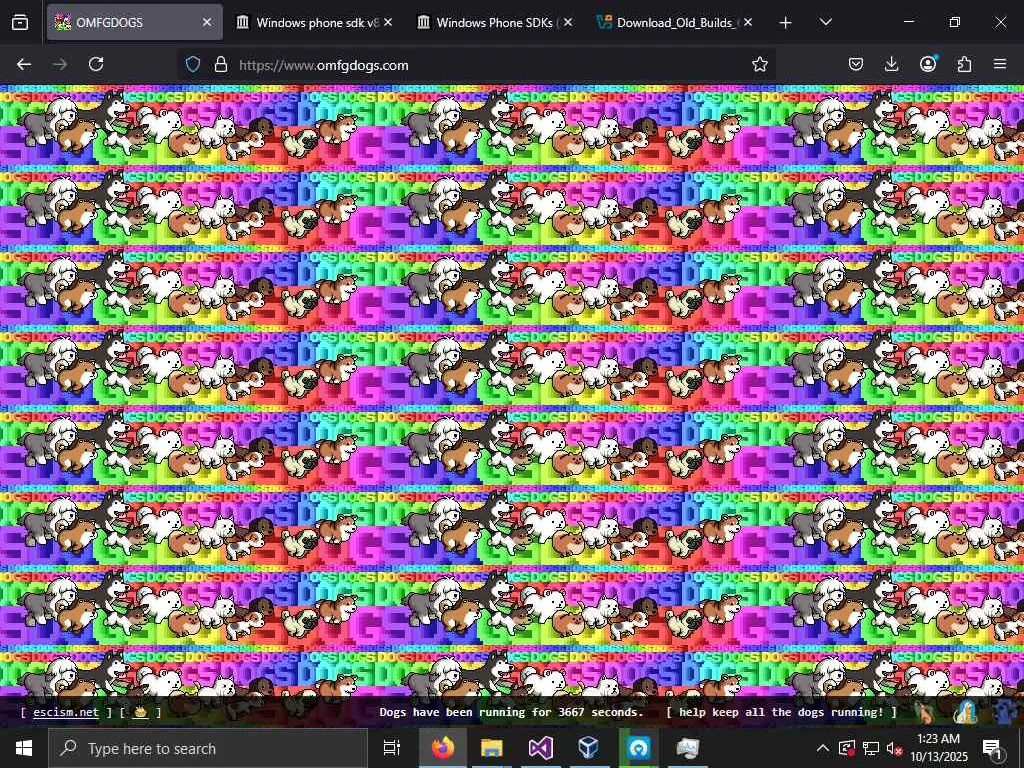Screen dimensions: 1024x768
Task: Open the muted volume tray icon
Action: tap(895, 748)
